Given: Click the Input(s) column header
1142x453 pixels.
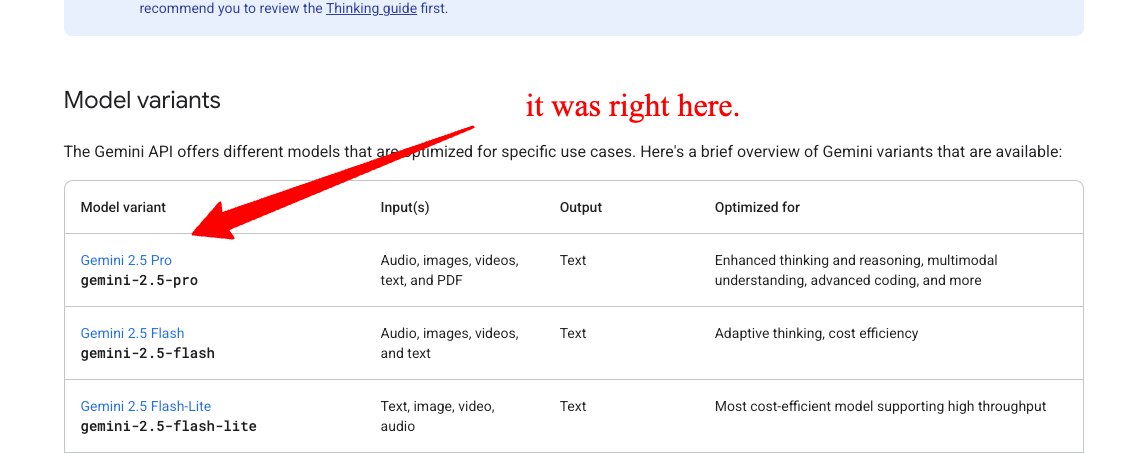Looking at the screenshot, I should [405, 207].
